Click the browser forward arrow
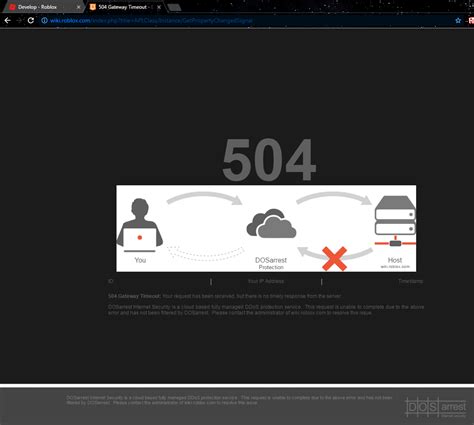Viewport: 474px width, 425px height. click(19, 20)
